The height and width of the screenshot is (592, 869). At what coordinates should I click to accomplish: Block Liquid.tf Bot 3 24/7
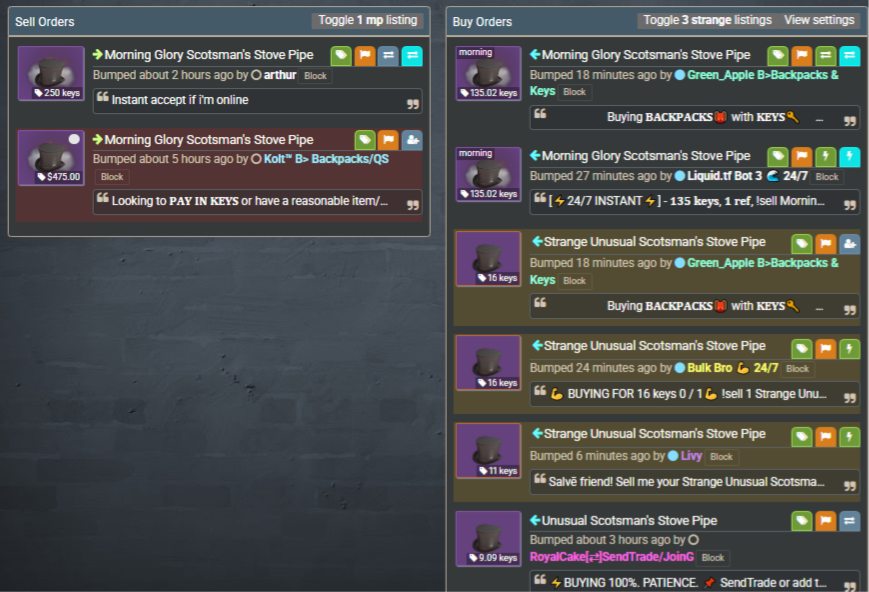click(x=827, y=177)
